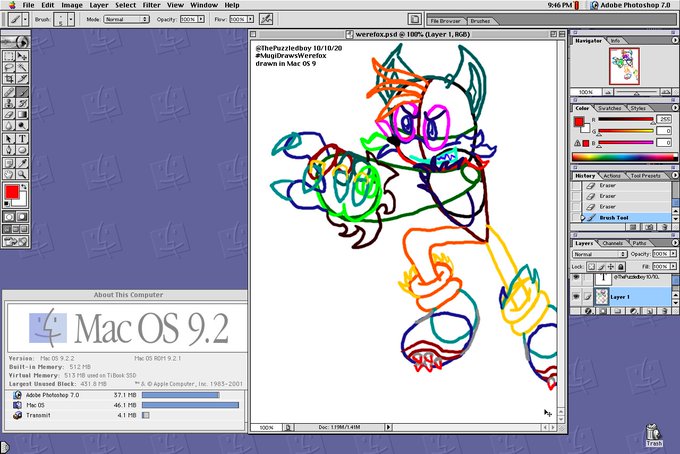The width and height of the screenshot is (680, 454).
Task: Toggle lock position in the Layers panel
Action: pyautogui.click(x=611, y=267)
